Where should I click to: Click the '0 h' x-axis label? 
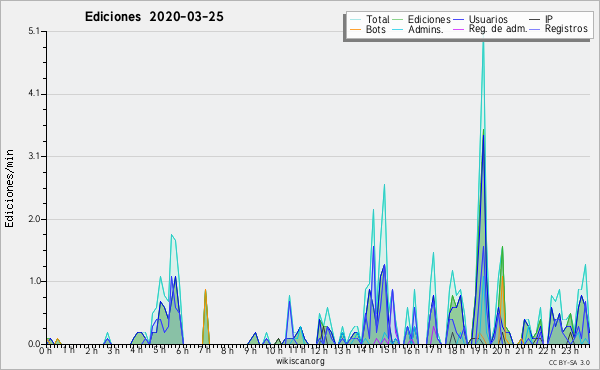(46, 351)
